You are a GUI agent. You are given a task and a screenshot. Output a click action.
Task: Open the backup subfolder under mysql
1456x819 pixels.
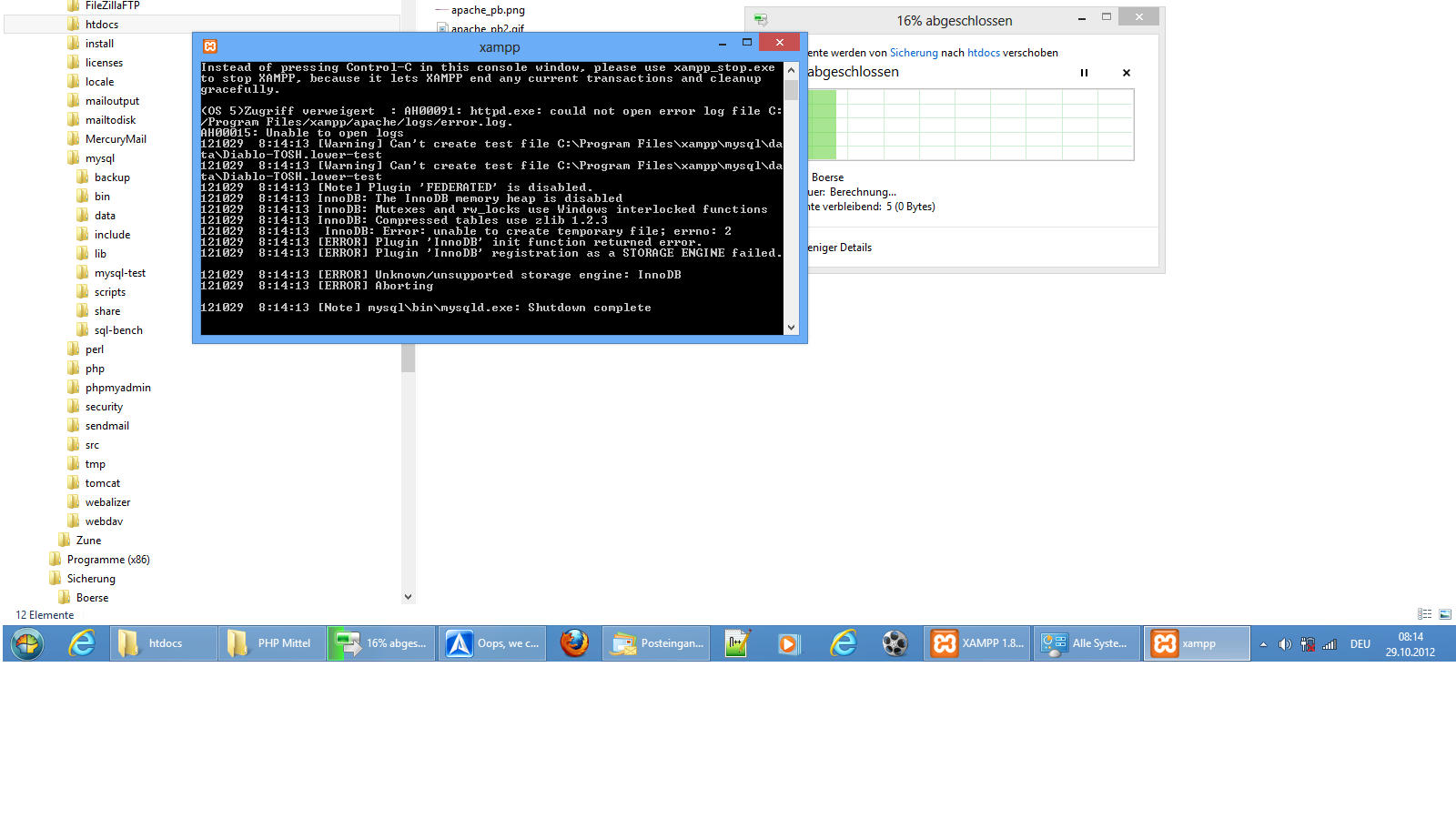(112, 177)
